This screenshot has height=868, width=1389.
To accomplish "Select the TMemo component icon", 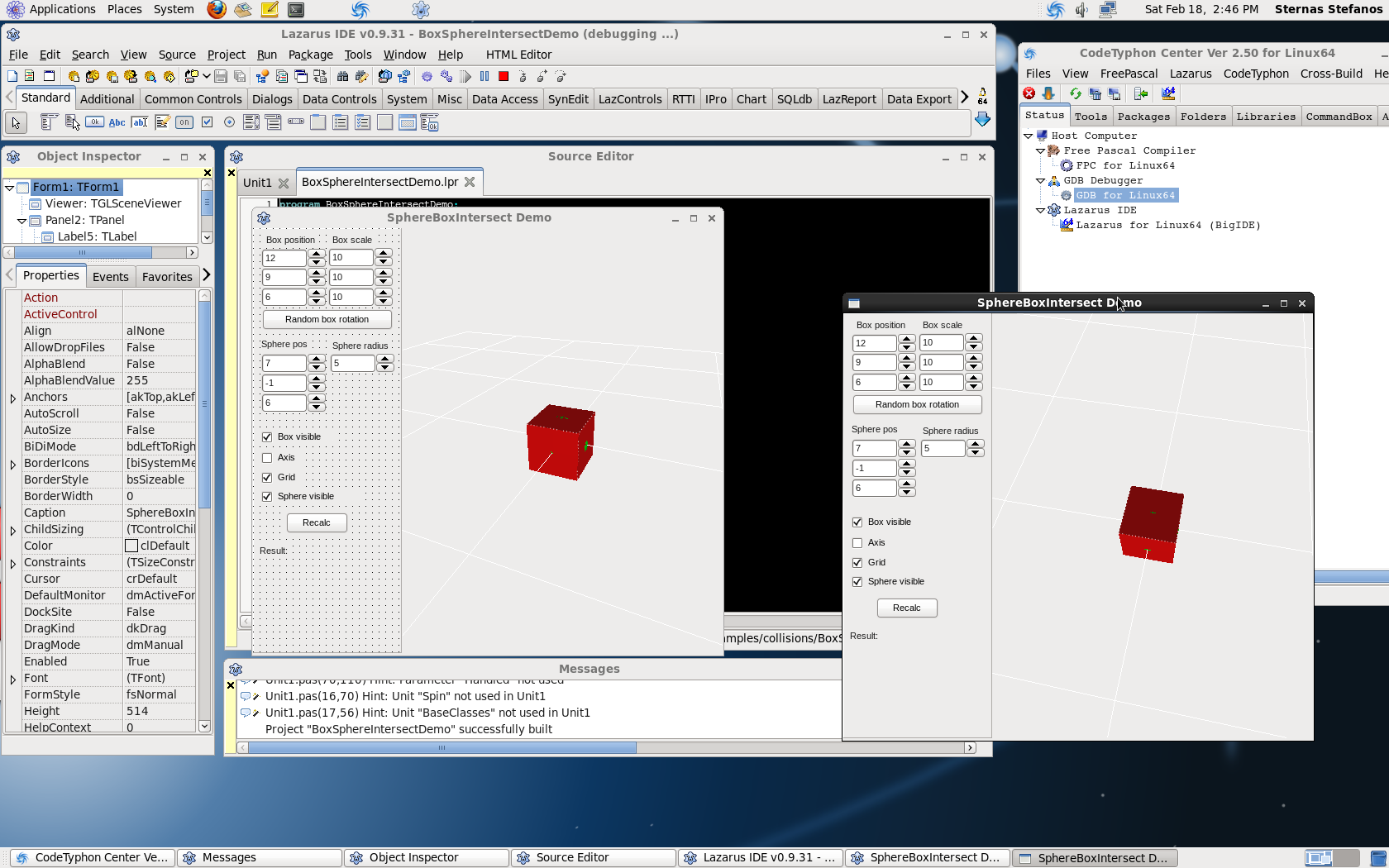I will pos(162,122).
